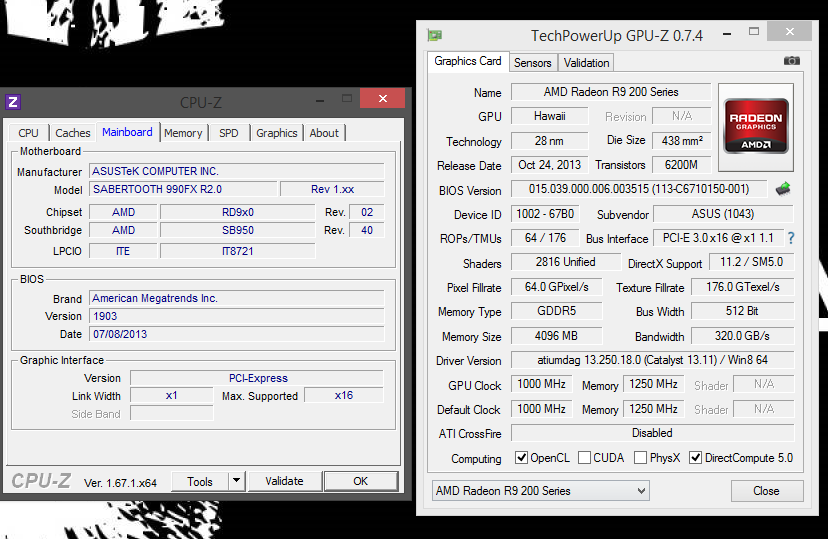Click the Memory Type GDDR5 field

(556, 310)
